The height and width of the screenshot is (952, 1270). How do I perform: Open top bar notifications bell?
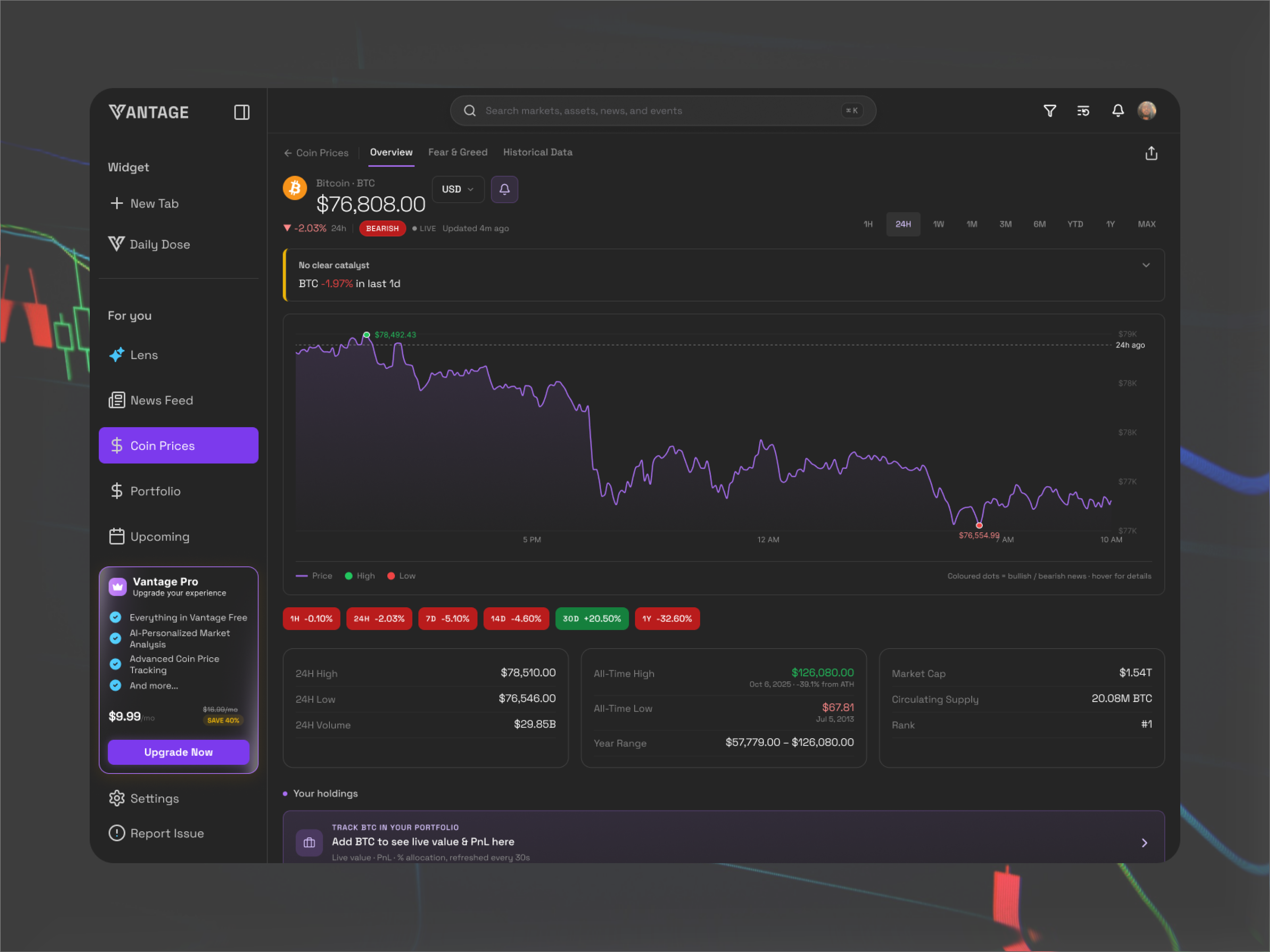1118,111
